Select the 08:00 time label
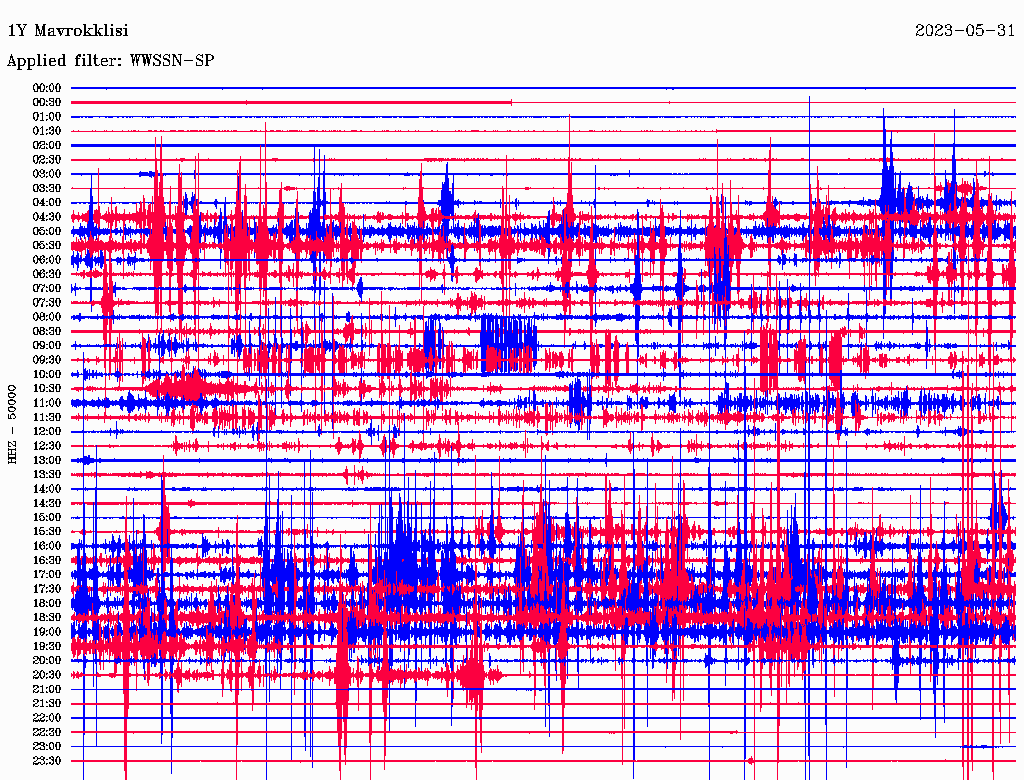This screenshot has height=780, width=1024. [46, 317]
